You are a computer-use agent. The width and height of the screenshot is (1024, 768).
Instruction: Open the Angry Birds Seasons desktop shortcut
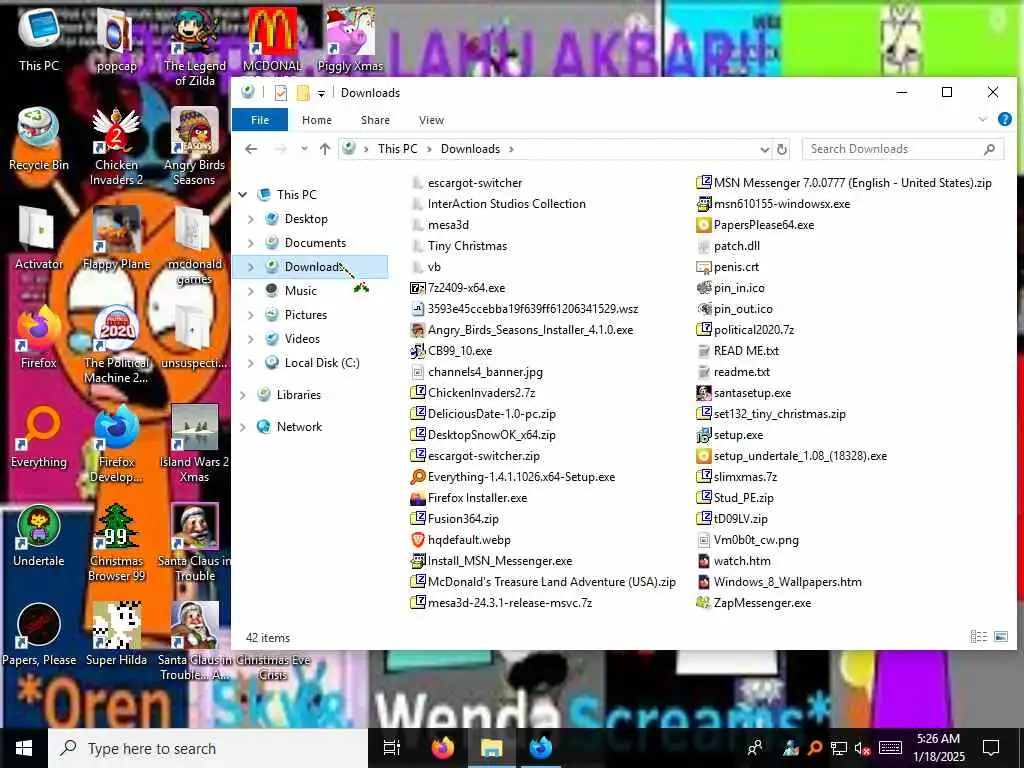[194, 146]
